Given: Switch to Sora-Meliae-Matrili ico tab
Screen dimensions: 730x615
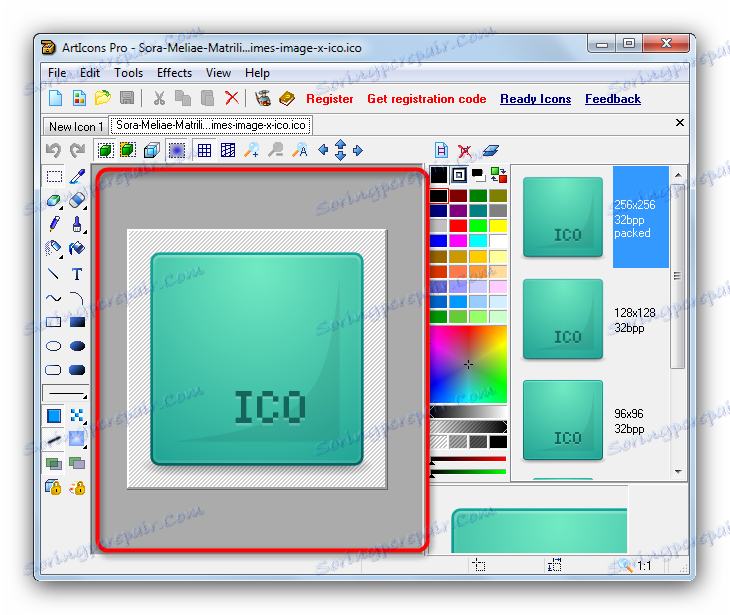Looking at the screenshot, I should click(x=211, y=125).
